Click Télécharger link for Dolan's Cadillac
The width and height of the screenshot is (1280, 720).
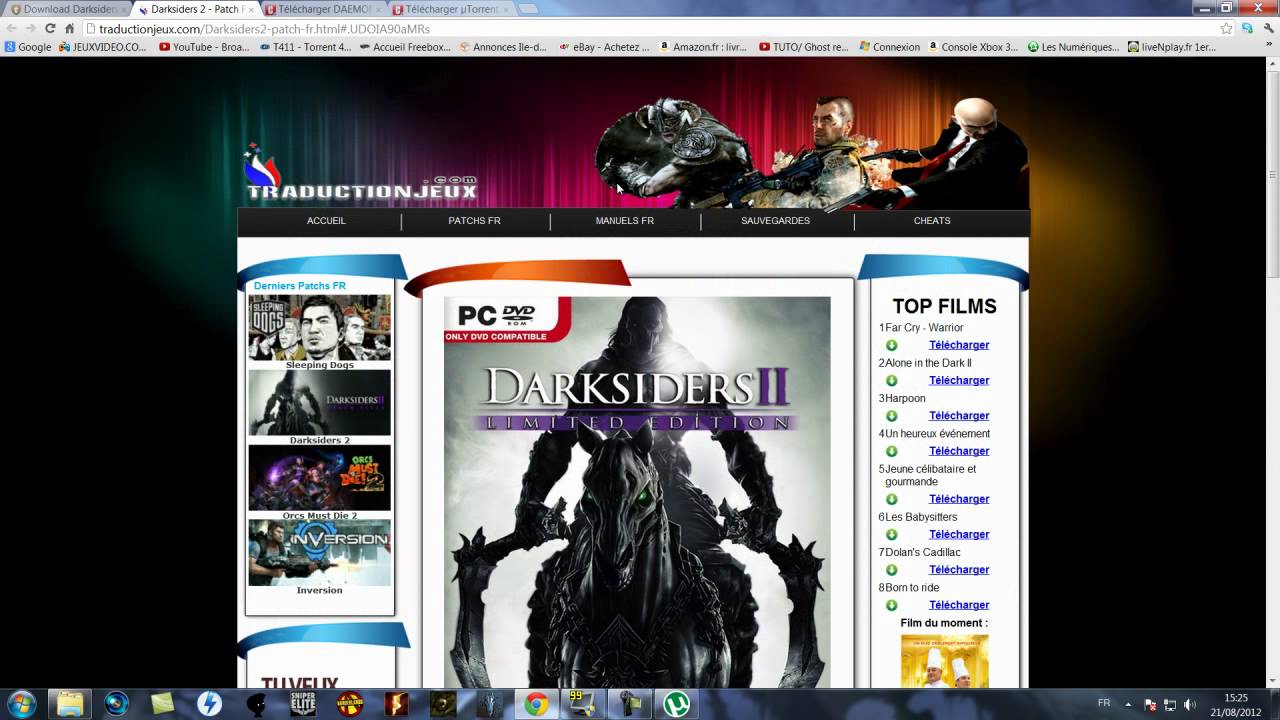pos(959,570)
